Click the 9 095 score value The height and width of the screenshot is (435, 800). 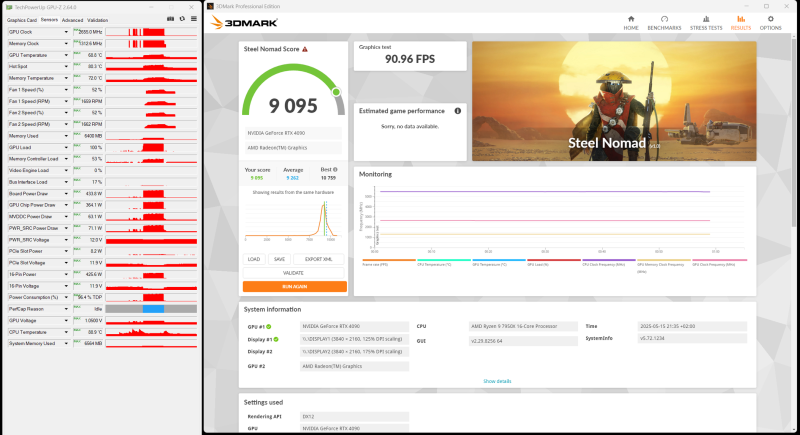pos(293,106)
